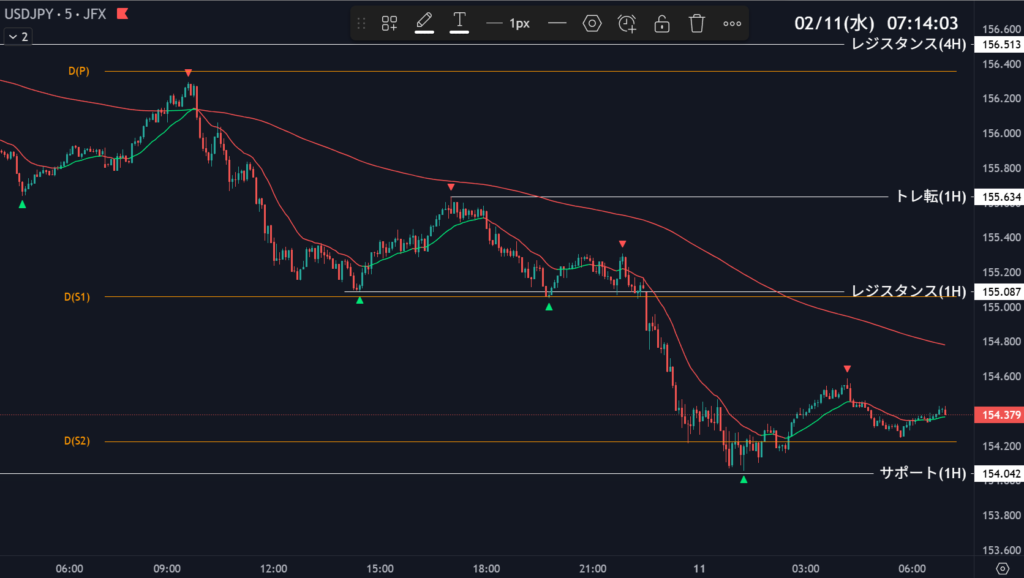Open the line style selector
Viewport: 1024px width, 578px height.
coord(557,23)
